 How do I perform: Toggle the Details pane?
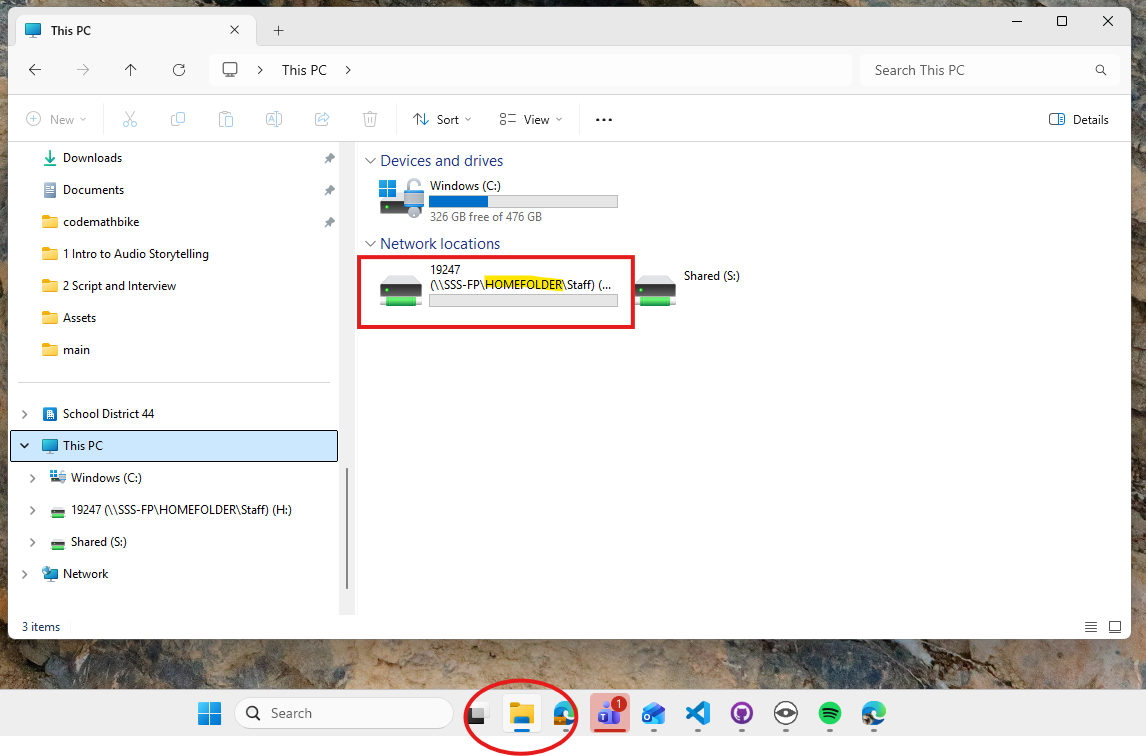[x=1079, y=120]
